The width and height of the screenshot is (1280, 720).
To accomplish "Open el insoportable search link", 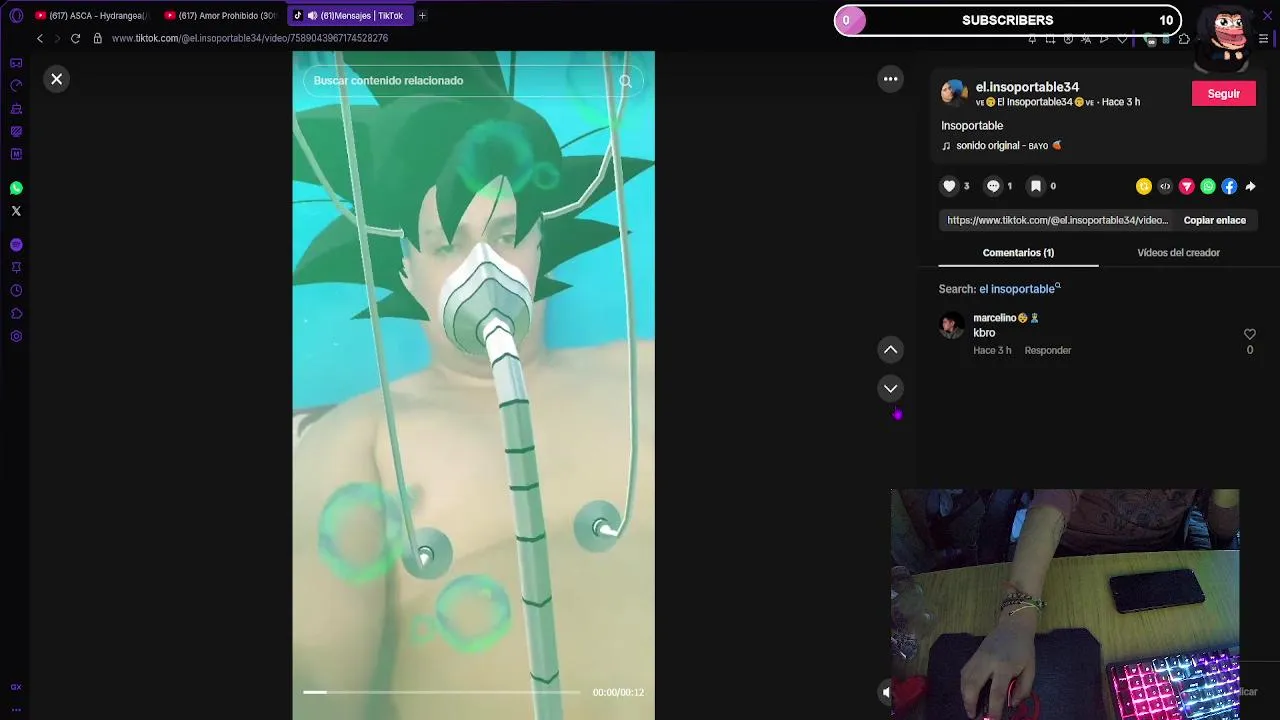I will pyautogui.click(x=1019, y=289).
